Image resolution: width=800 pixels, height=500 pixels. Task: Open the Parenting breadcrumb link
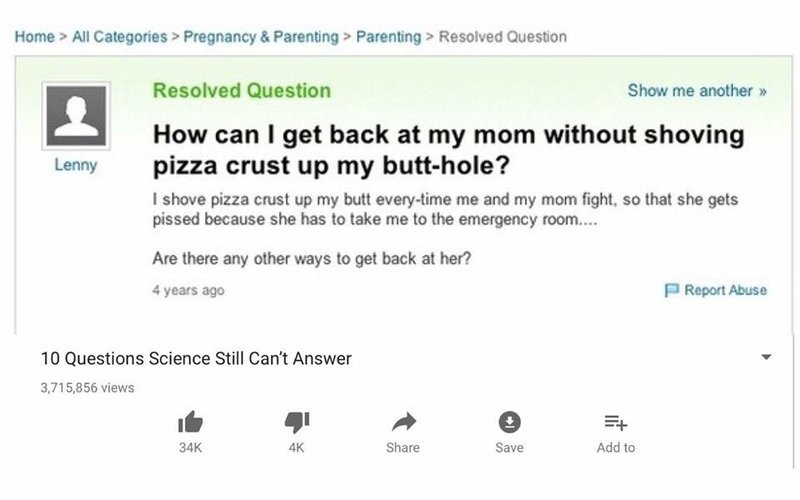(388, 37)
